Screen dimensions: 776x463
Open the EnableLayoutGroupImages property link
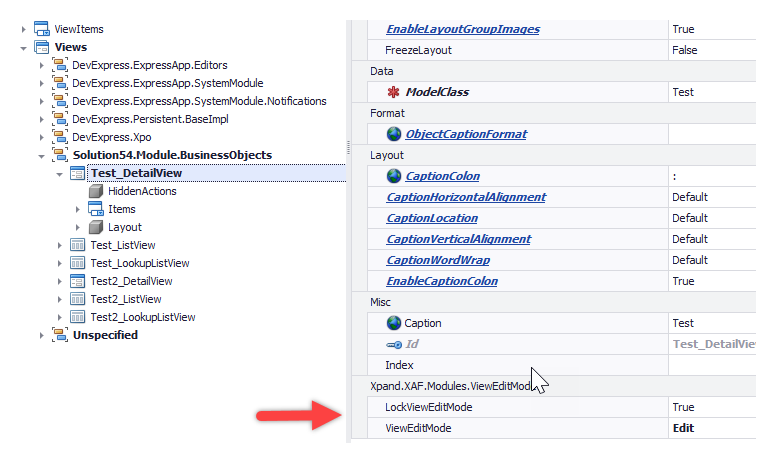(463, 29)
